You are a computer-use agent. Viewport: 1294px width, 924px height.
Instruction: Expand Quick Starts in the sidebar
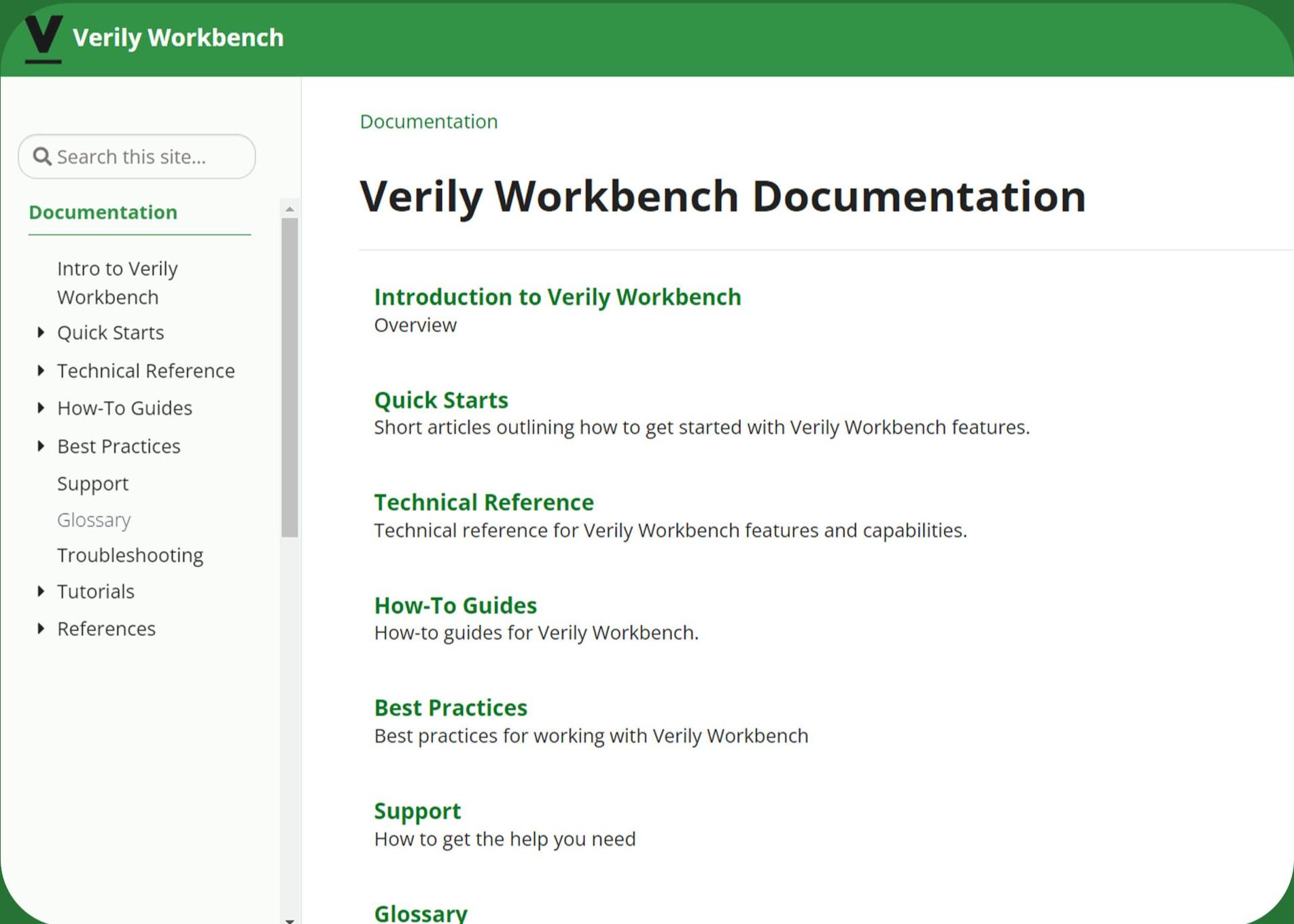coord(41,332)
